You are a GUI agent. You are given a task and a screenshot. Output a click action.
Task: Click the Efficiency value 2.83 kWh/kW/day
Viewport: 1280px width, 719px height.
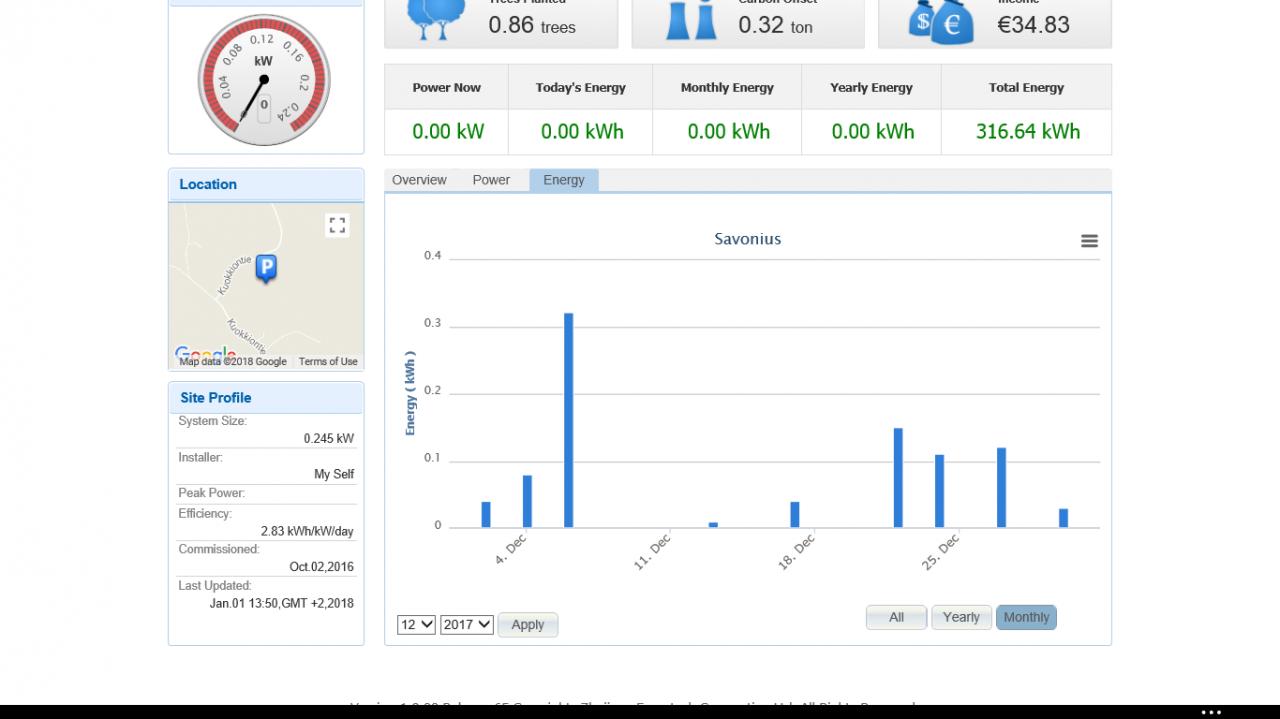click(307, 532)
